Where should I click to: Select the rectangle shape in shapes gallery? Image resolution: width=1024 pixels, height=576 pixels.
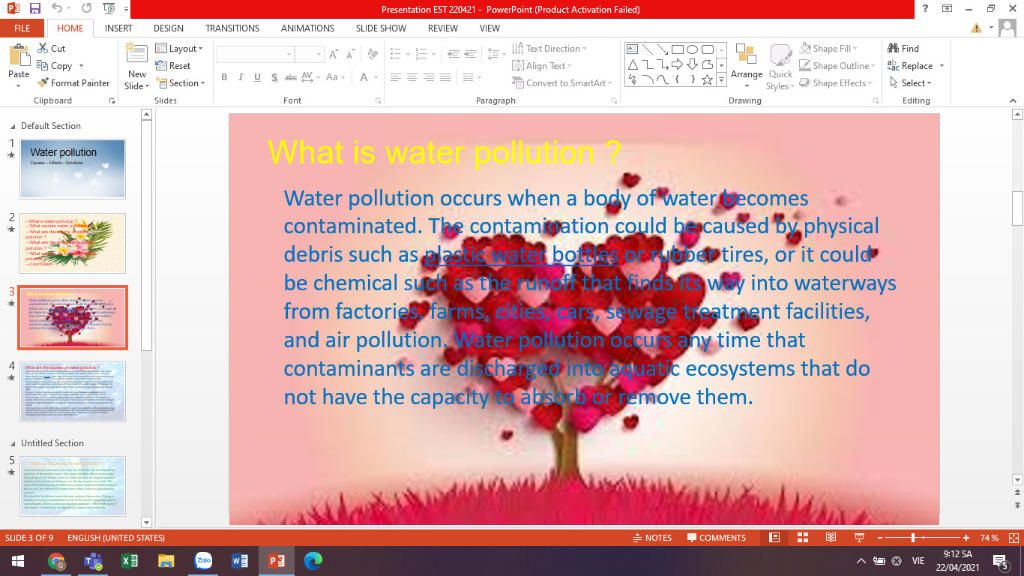tap(677, 48)
